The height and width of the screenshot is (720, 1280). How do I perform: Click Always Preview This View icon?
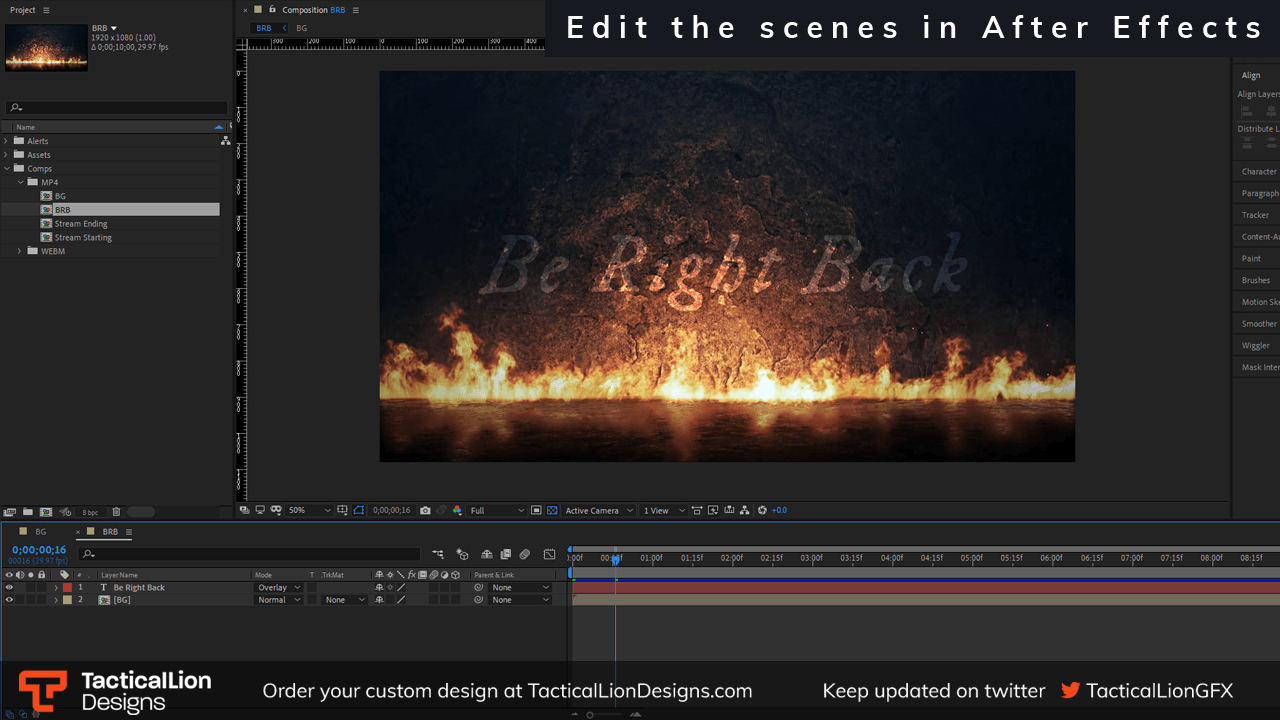click(244, 510)
